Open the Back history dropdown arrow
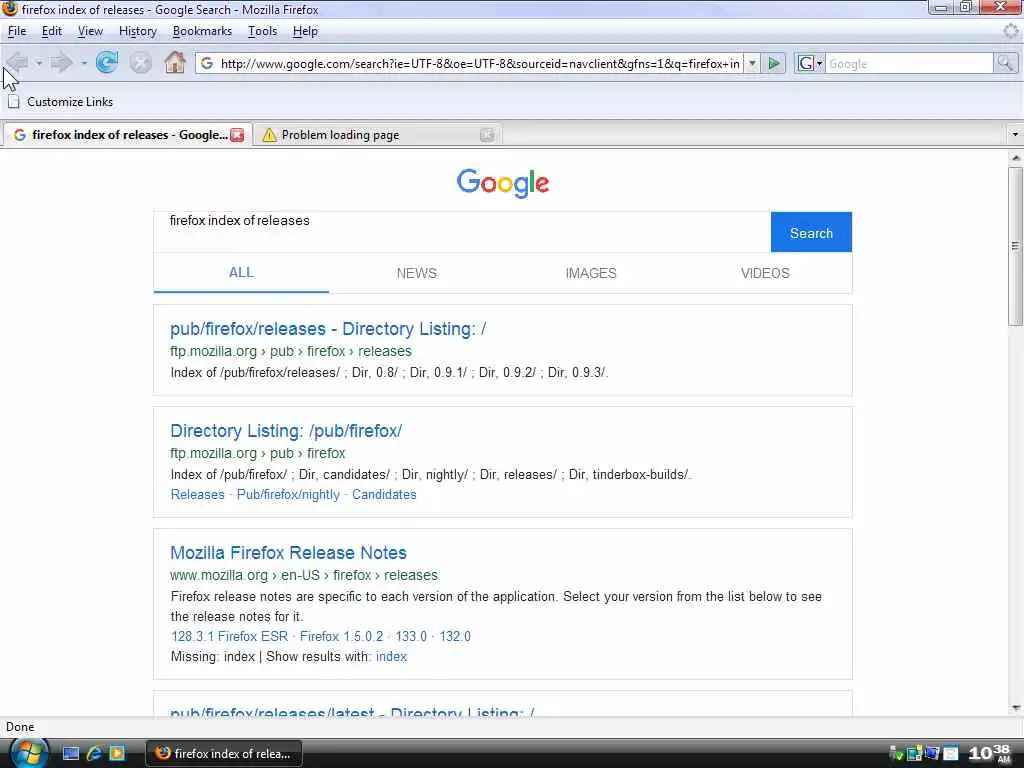Screen dimensions: 1024x768 tap(39, 63)
